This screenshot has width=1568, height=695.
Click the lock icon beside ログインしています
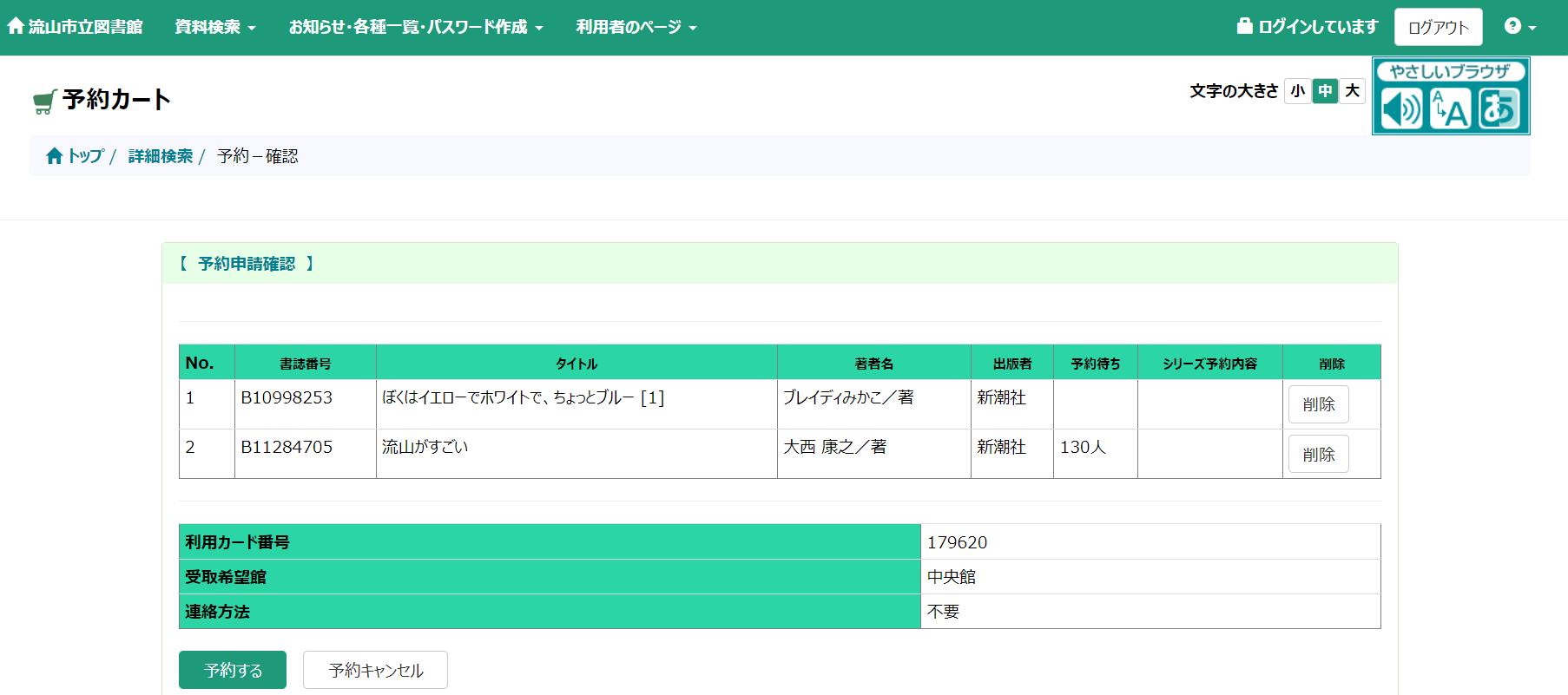point(1244,26)
